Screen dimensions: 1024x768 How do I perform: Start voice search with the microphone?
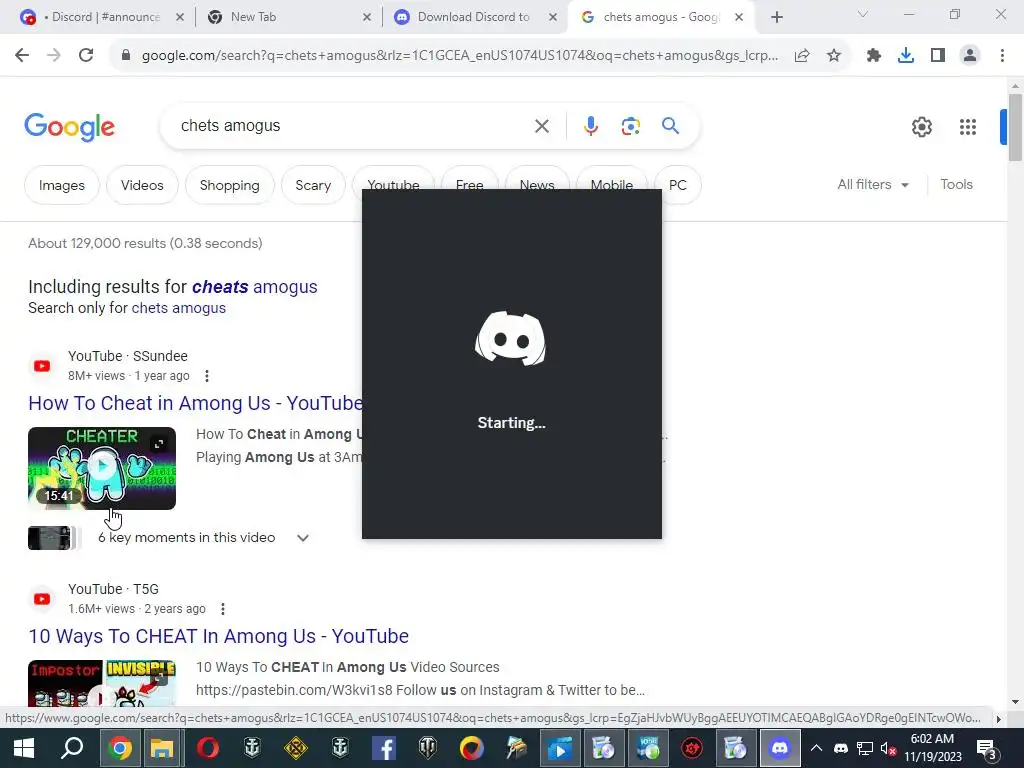[590, 125]
